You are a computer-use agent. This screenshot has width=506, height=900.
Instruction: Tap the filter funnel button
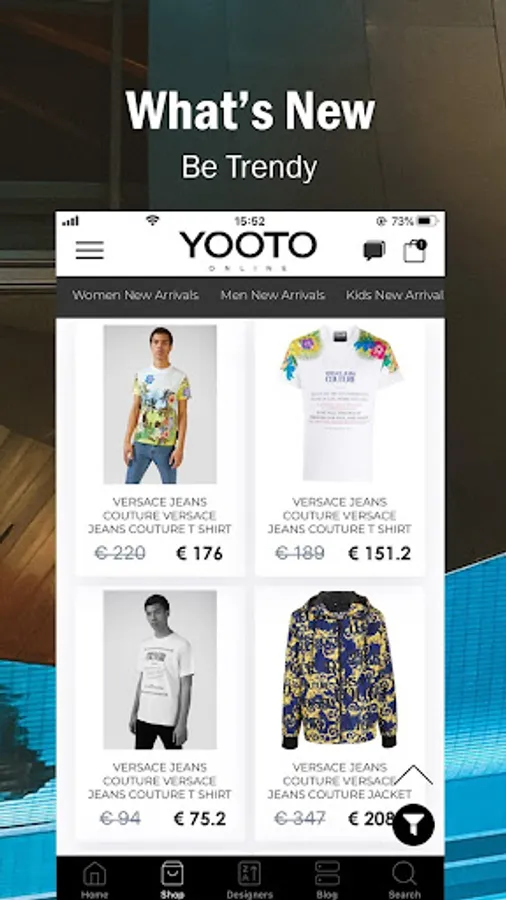click(413, 824)
